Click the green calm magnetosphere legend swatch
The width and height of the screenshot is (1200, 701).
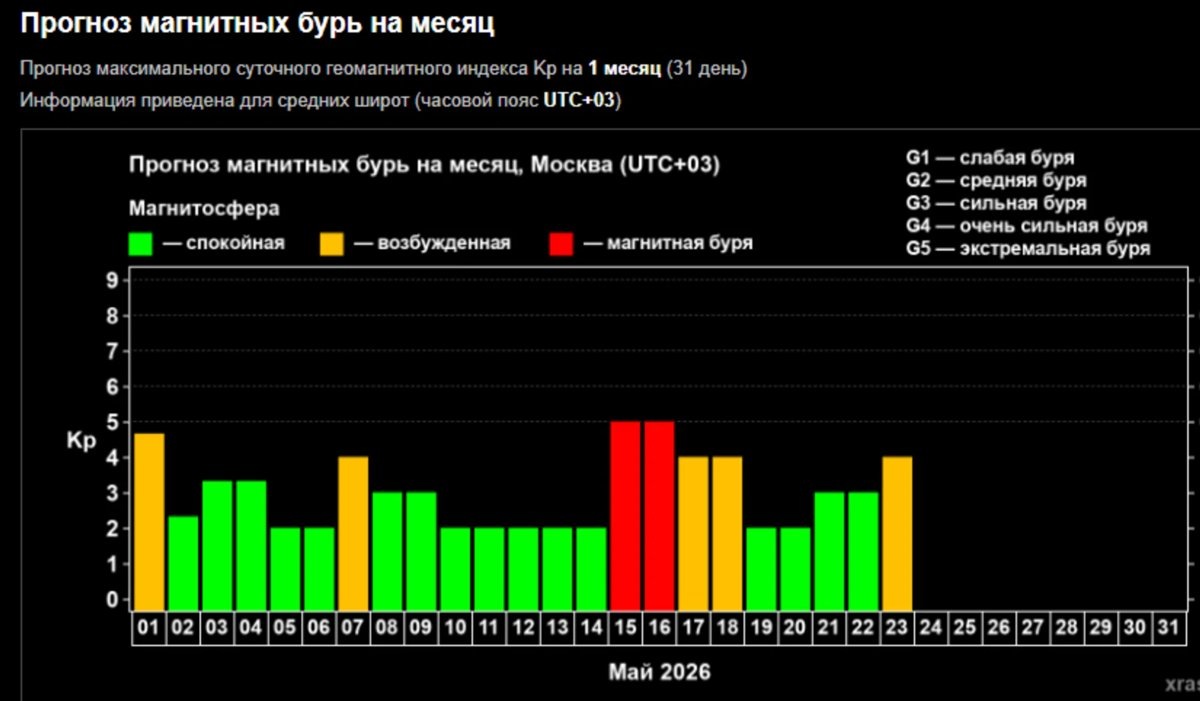[141, 243]
